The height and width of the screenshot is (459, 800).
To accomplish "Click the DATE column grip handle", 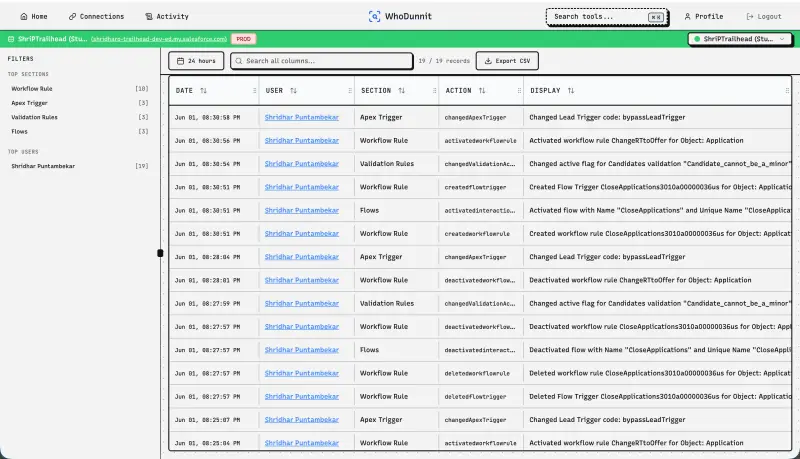I will 254,91.
